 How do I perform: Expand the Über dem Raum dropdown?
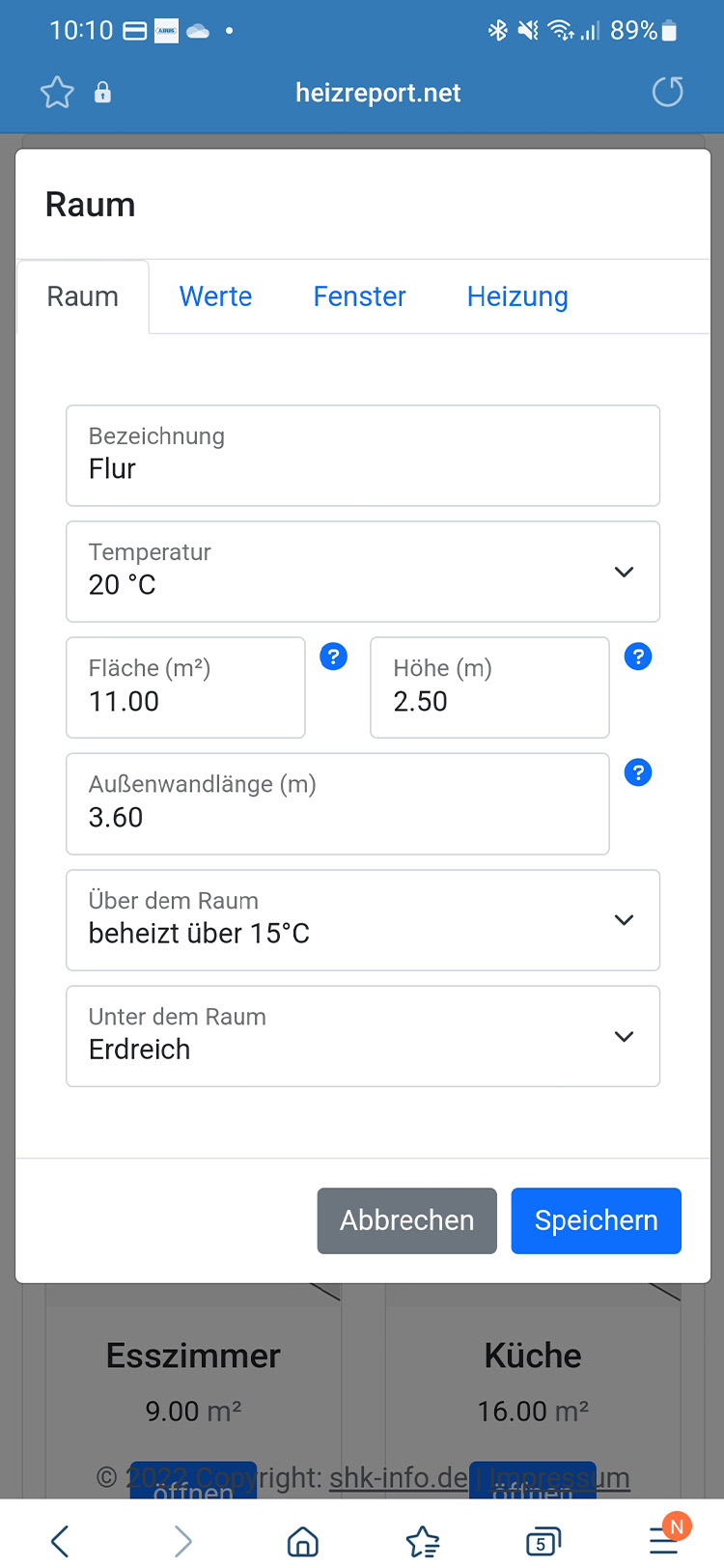[x=363, y=920]
